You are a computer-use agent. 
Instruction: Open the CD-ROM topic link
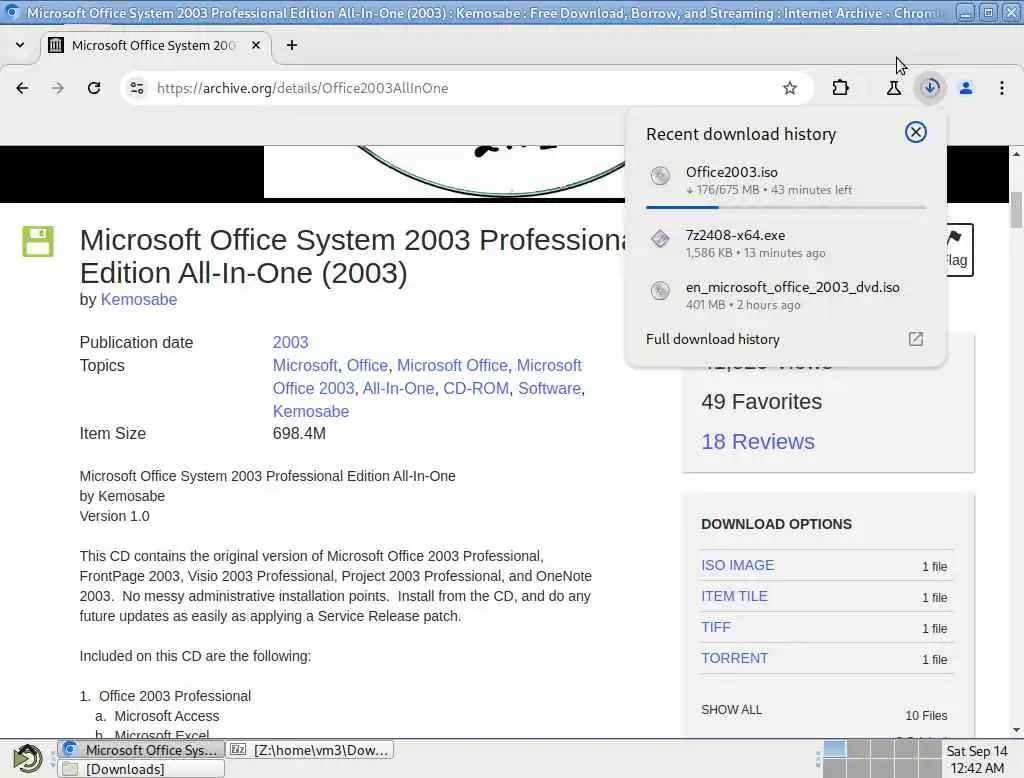click(x=476, y=388)
